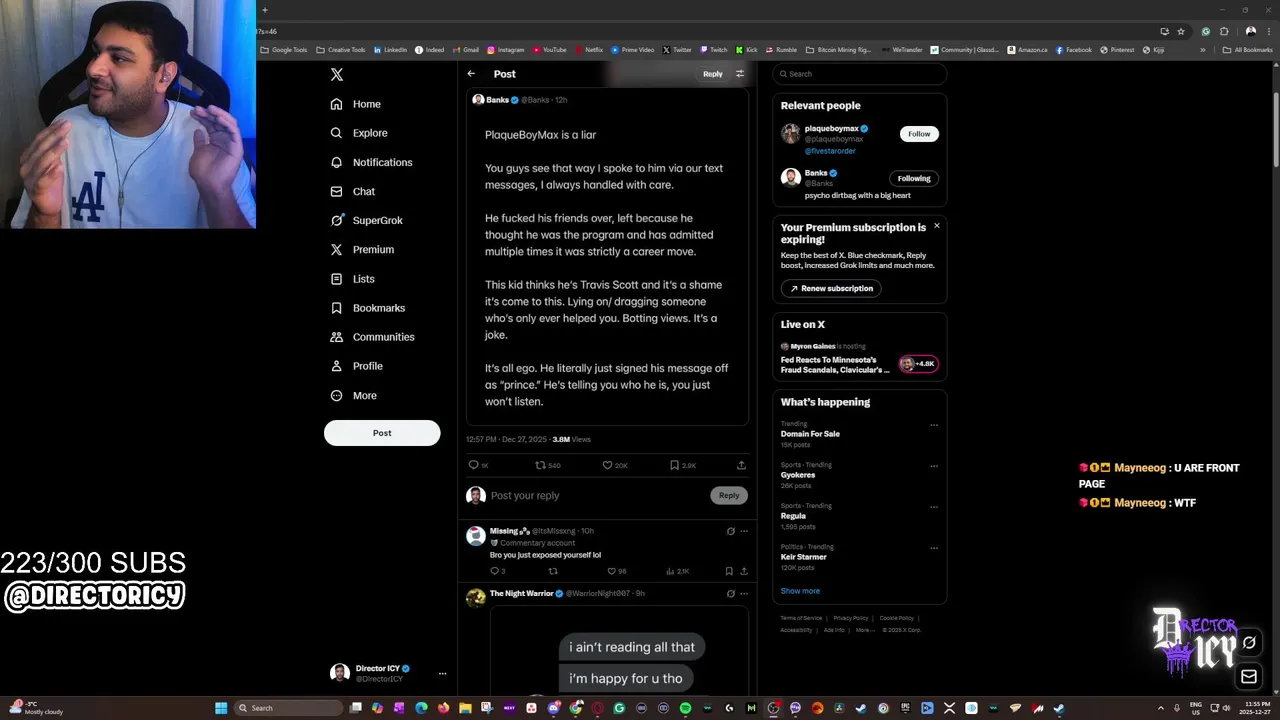The width and height of the screenshot is (1280, 720).
Task: Share Banks' main post
Action: [x=741, y=465]
